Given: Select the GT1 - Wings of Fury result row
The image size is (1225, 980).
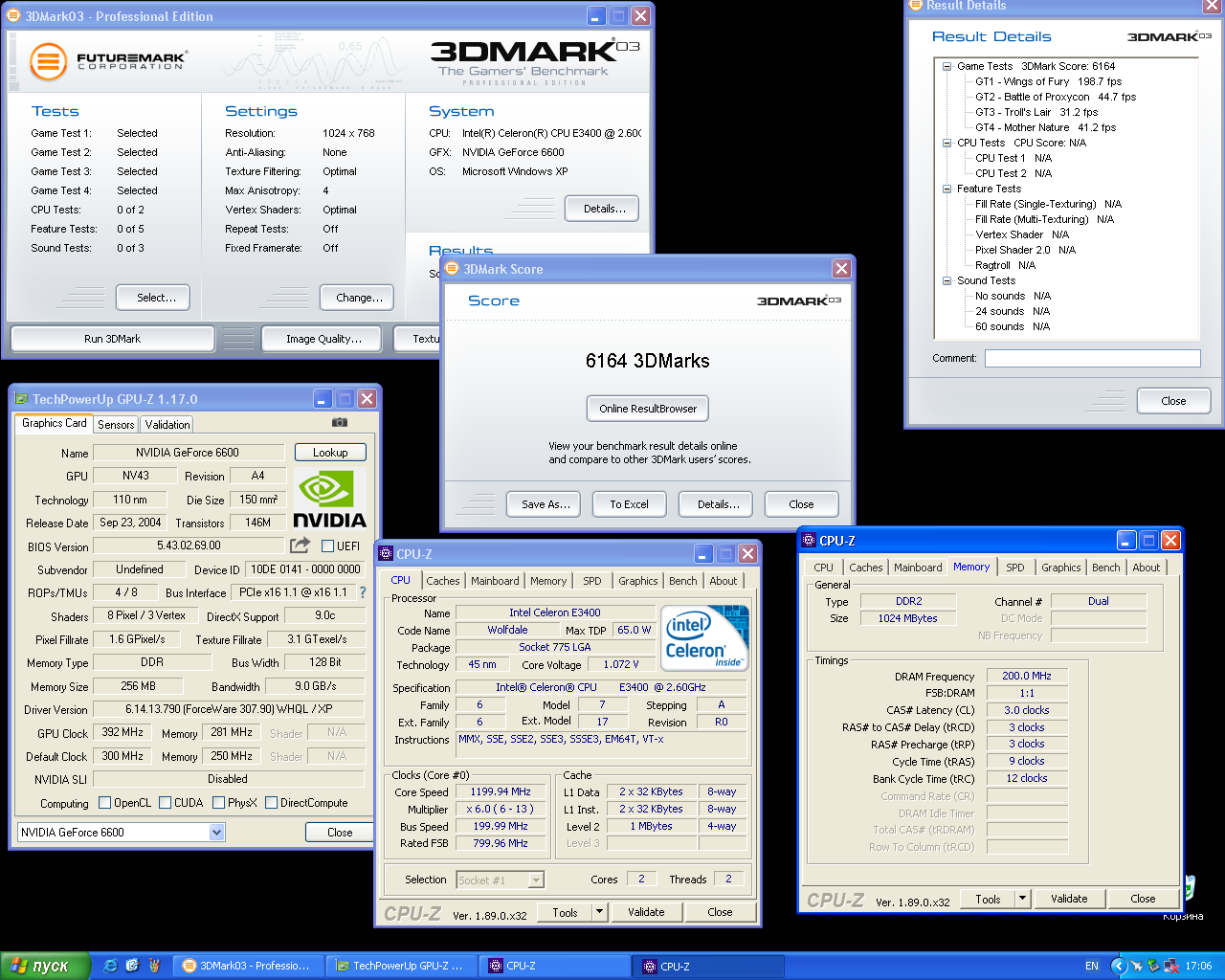Looking at the screenshot, I should point(1048,81).
